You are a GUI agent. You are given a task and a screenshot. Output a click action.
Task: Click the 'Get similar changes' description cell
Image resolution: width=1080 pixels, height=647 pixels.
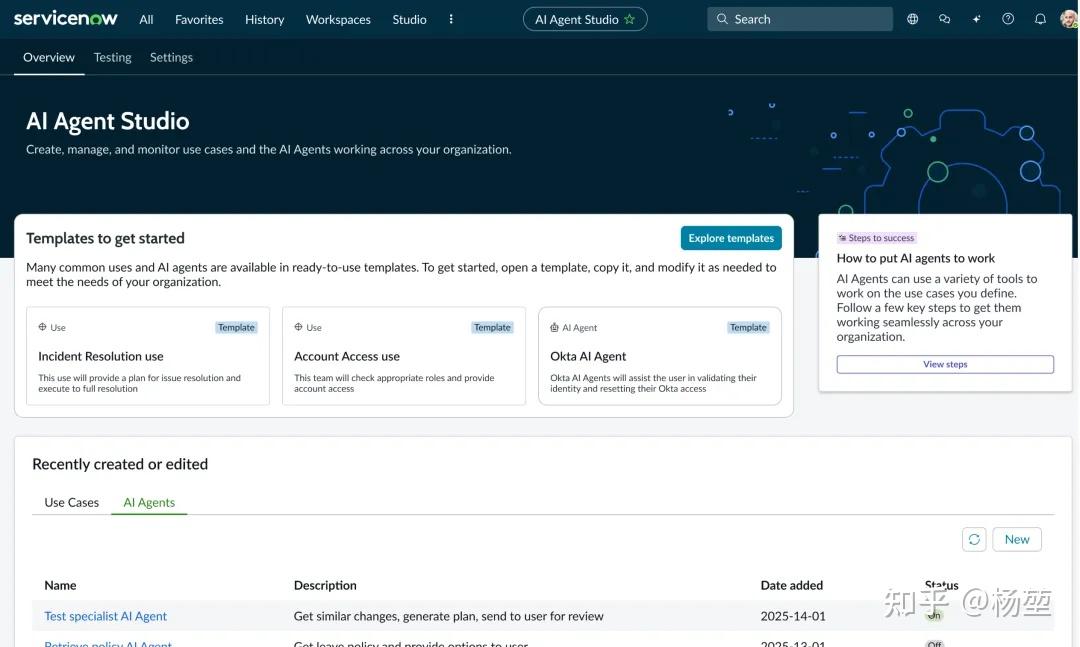point(448,616)
